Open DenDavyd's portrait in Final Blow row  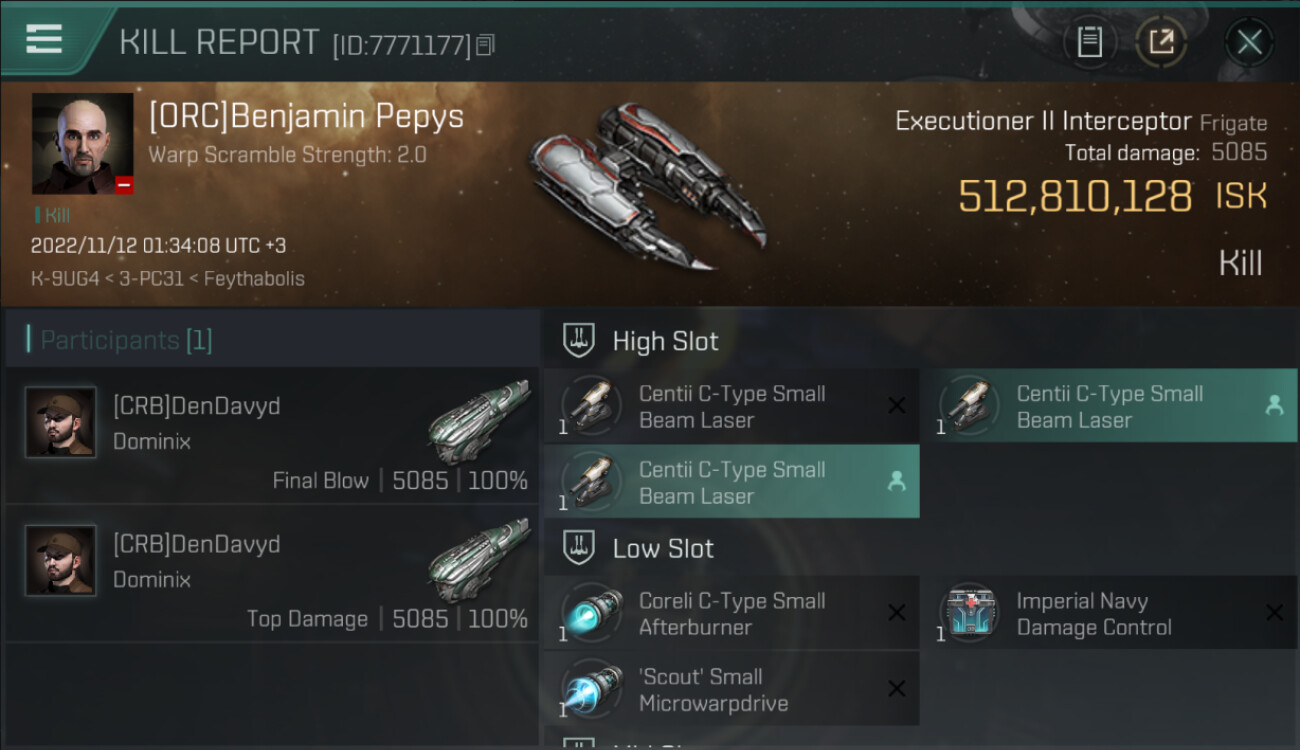(x=61, y=422)
